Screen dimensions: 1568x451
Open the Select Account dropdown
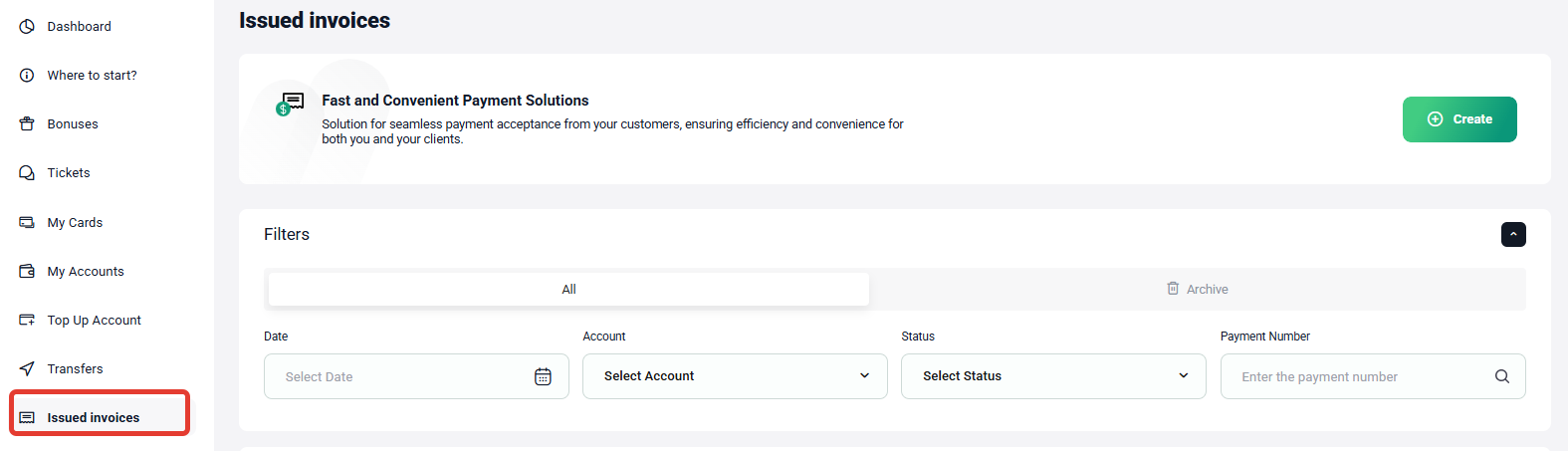(735, 376)
